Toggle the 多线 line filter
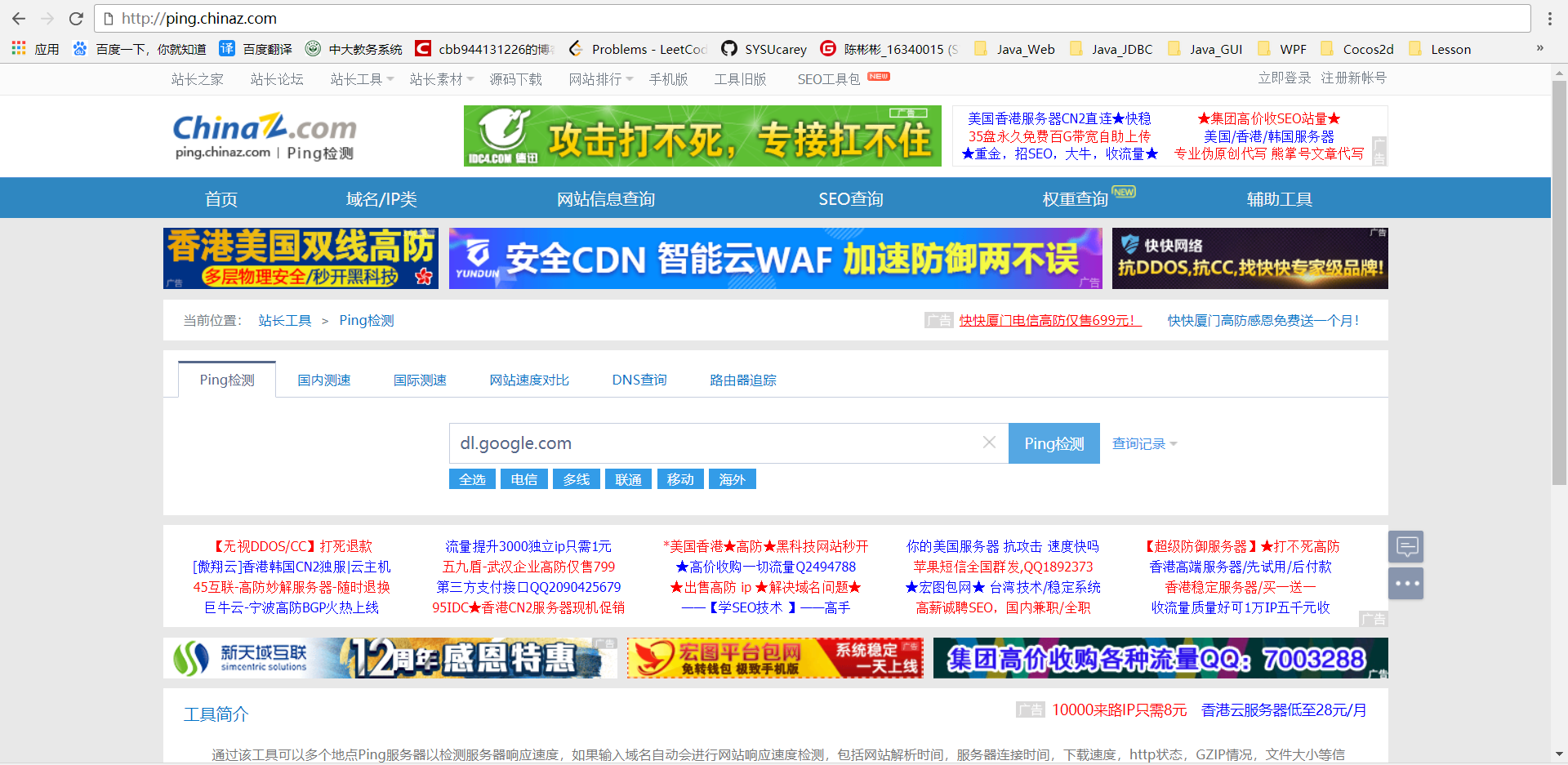The height and width of the screenshot is (765, 1568). click(x=577, y=479)
